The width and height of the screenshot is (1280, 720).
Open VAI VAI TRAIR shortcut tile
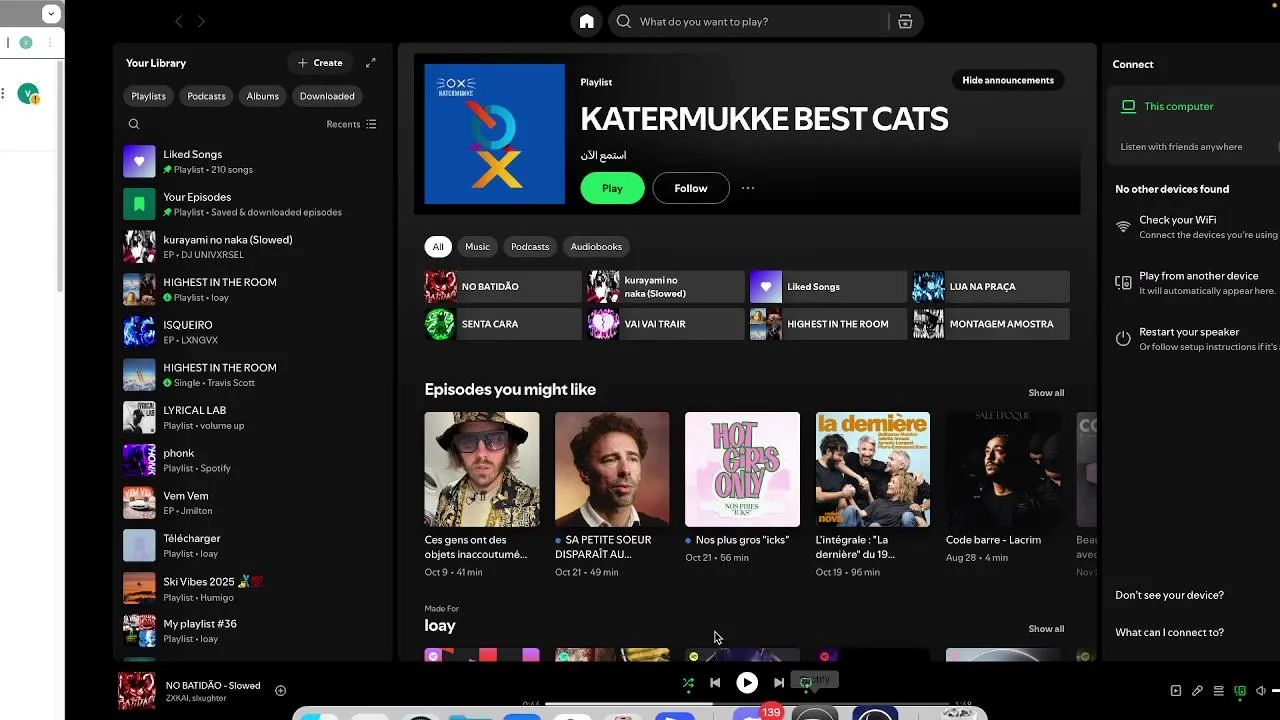[665, 324]
